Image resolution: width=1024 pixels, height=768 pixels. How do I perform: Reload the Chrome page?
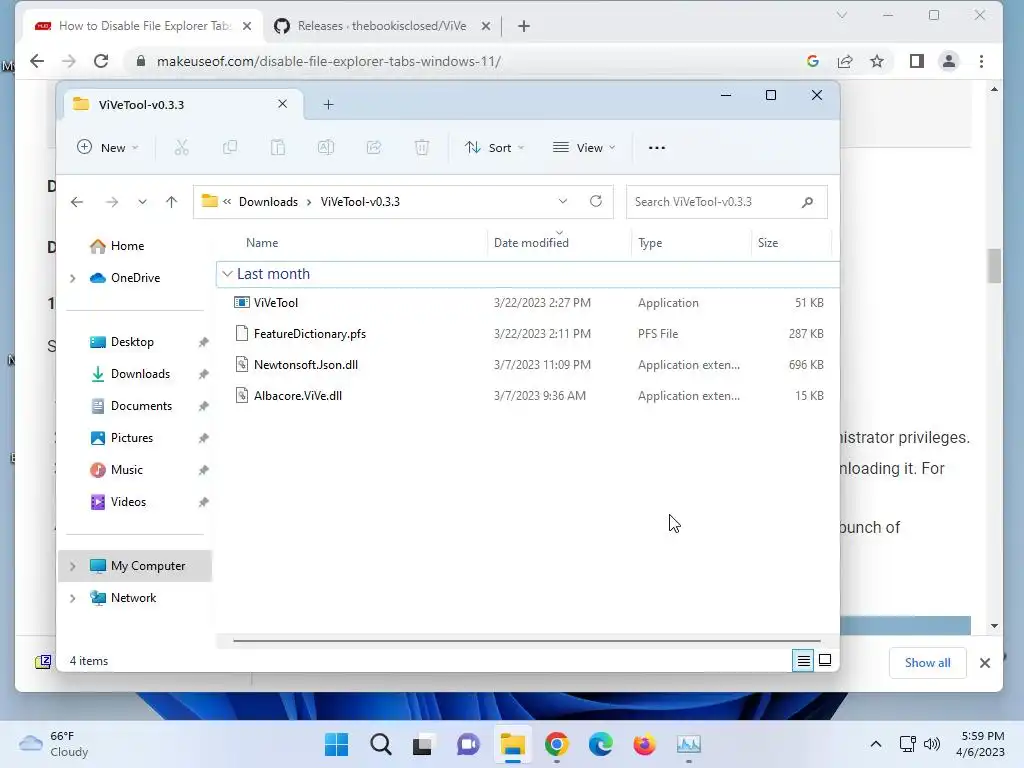click(x=101, y=61)
